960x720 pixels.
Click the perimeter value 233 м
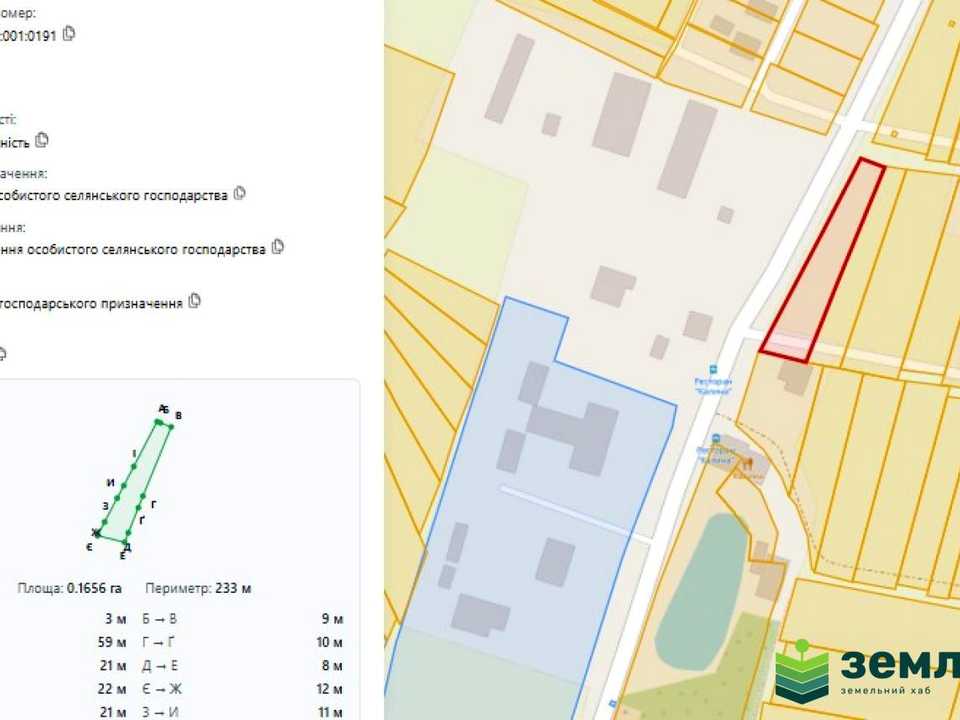click(233, 588)
